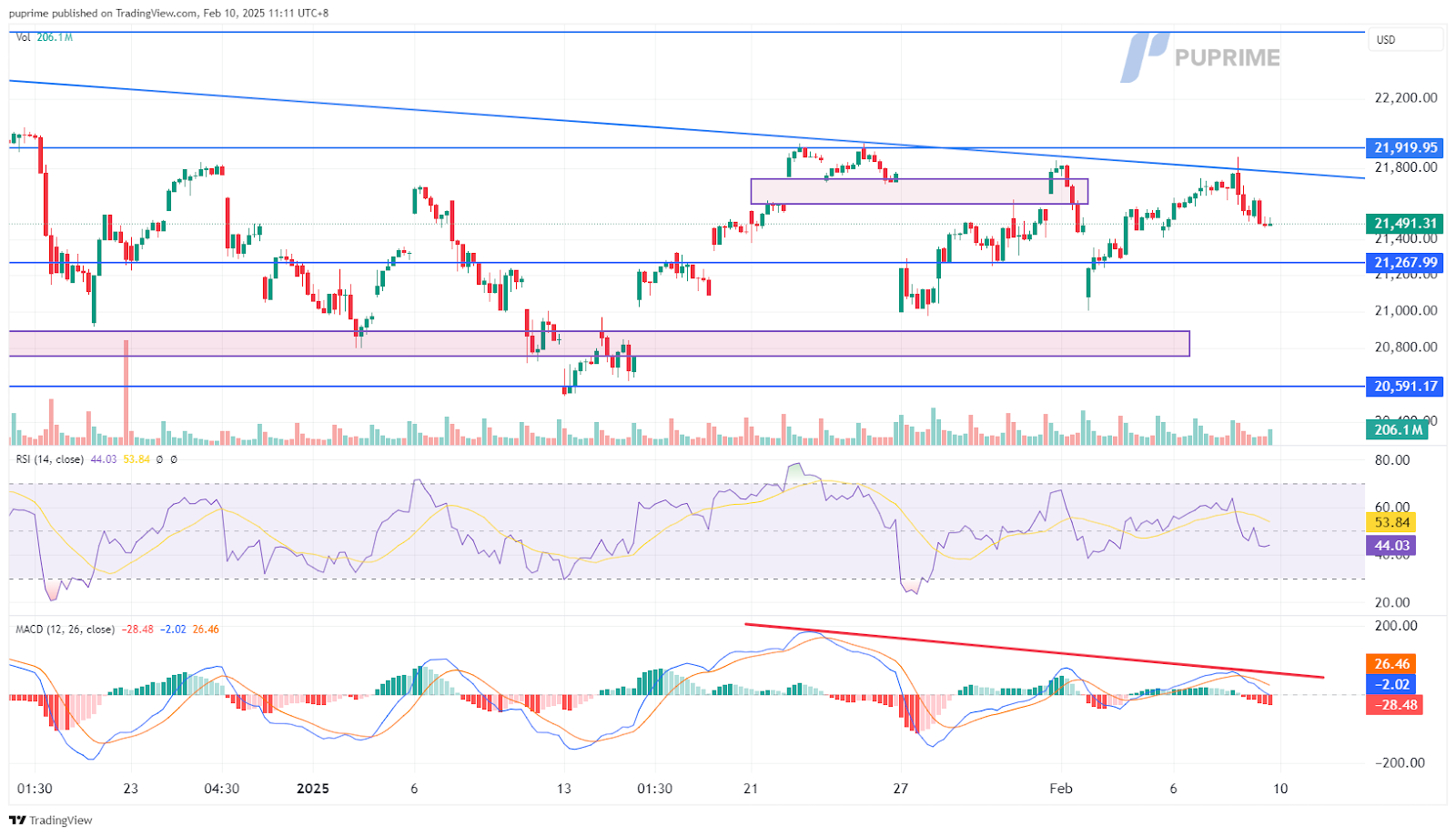Click the MACD -2.02 blue value label
The height and width of the screenshot is (836, 1456).
(x=1391, y=684)
